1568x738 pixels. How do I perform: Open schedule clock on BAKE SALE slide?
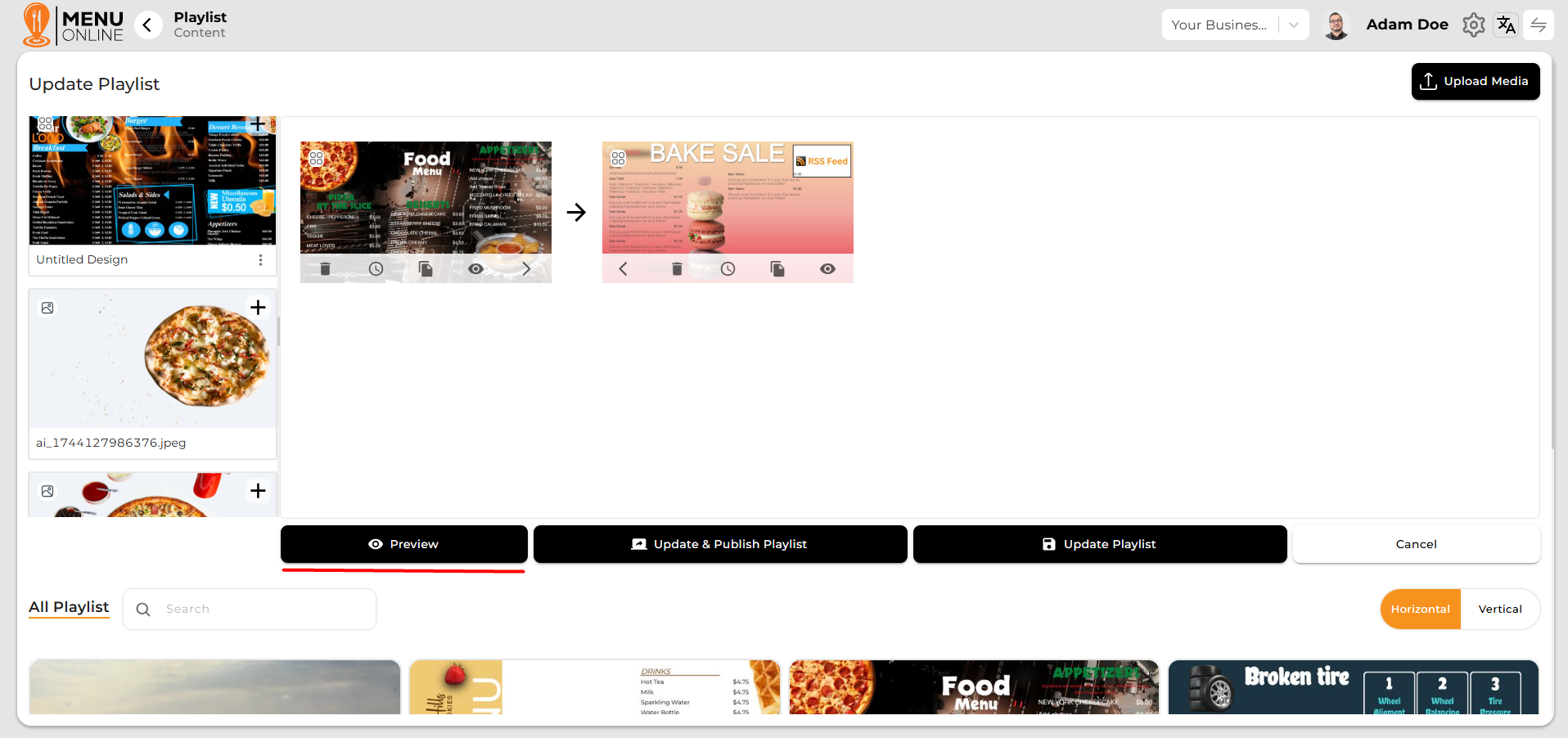point(728,269)
